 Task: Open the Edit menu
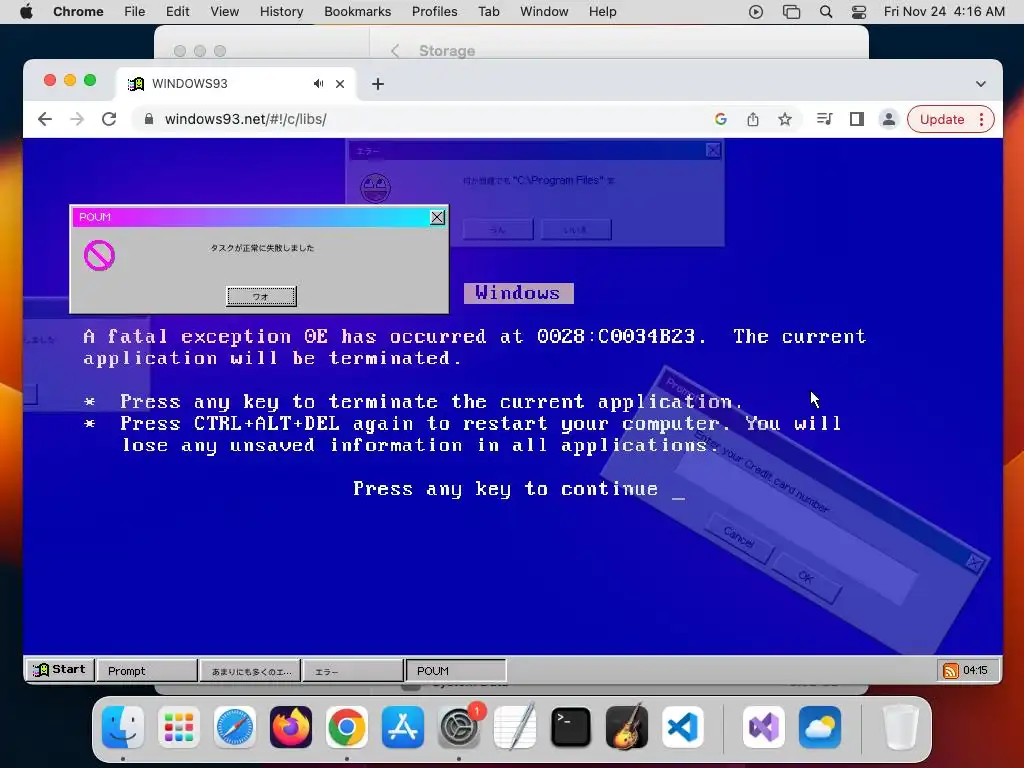click(x=177, y=12)
